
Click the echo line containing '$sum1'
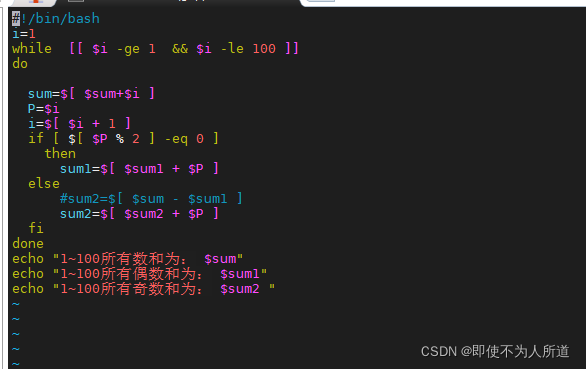[x=139, y=274]
